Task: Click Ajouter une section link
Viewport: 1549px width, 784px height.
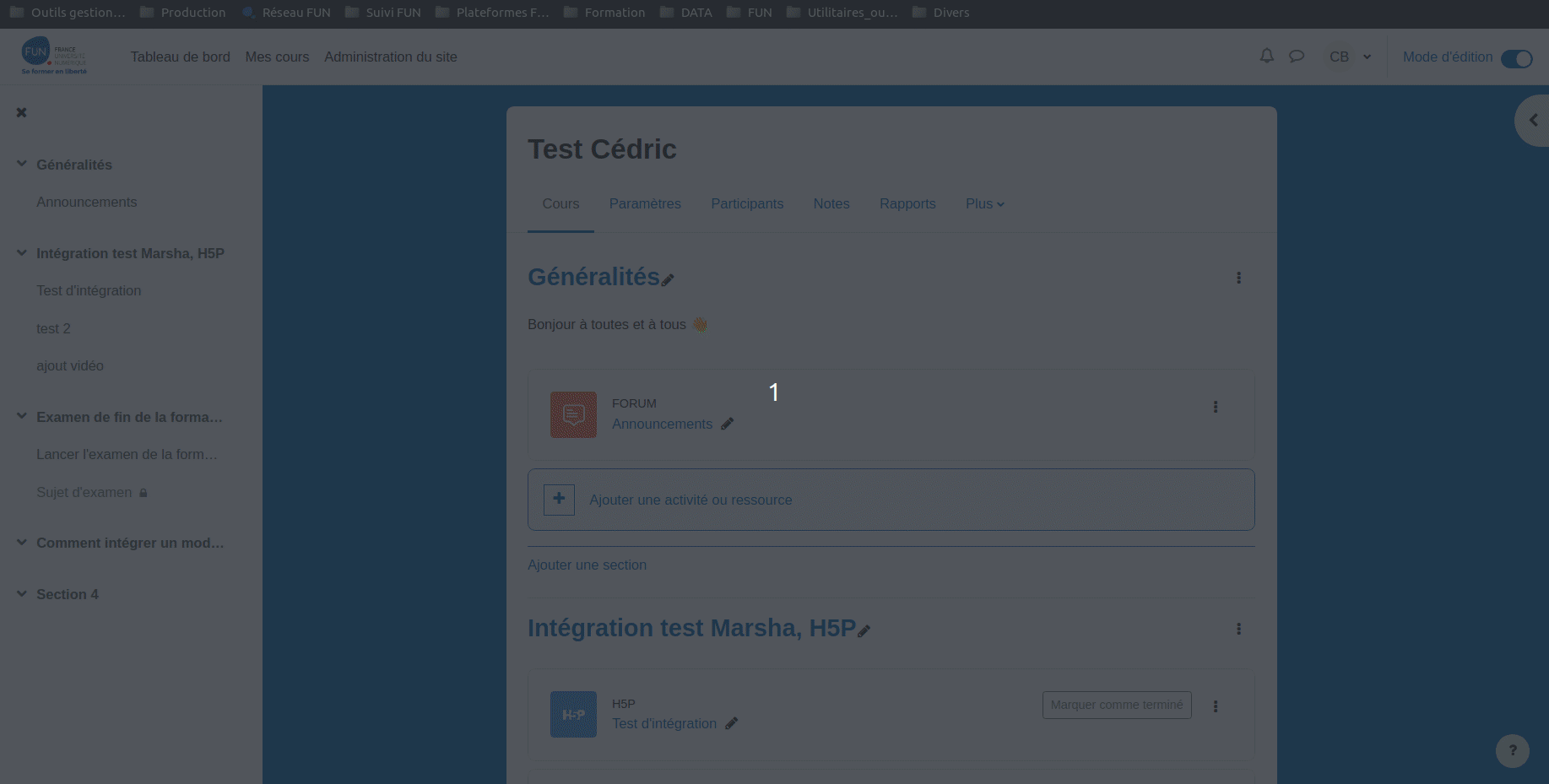Action: pos(587,565)
